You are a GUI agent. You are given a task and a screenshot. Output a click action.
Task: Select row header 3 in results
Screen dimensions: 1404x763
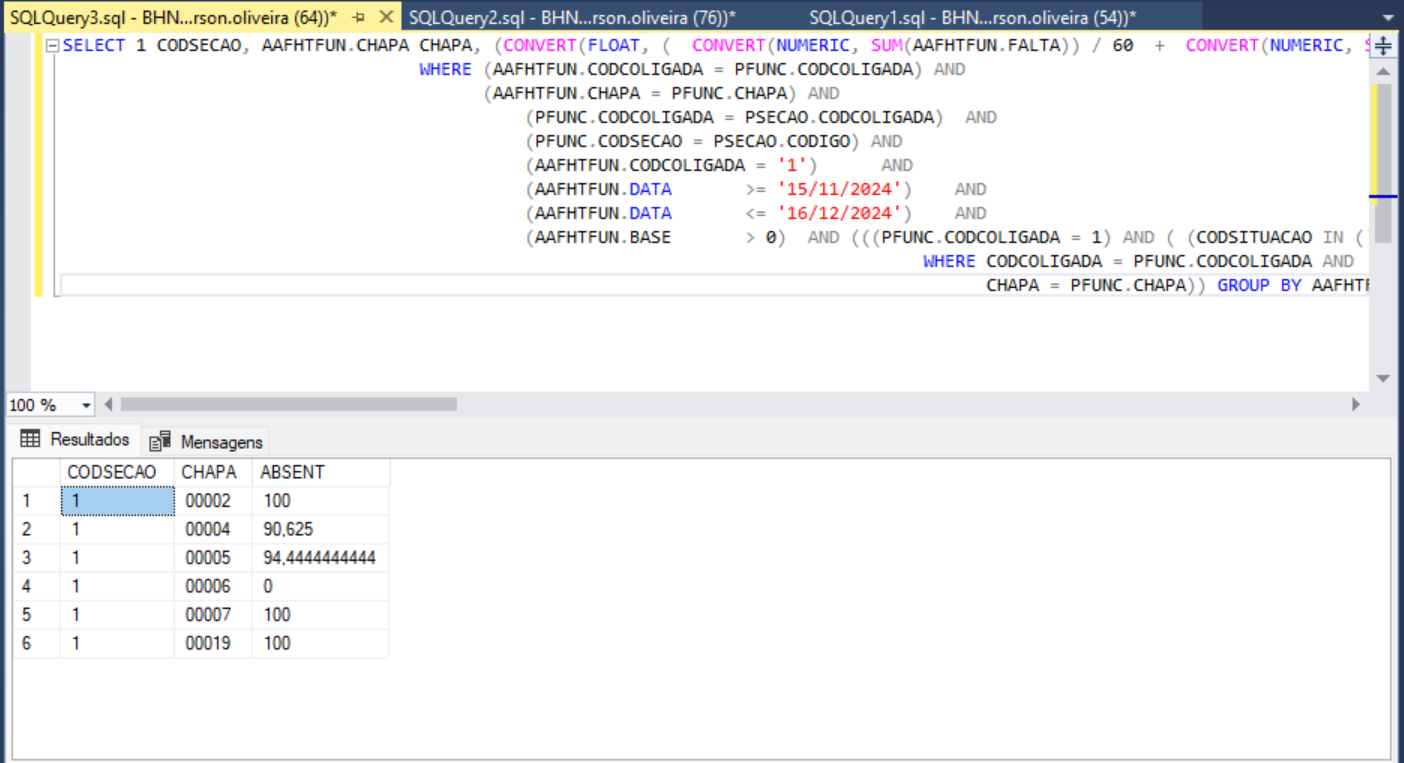pos(36,558)
